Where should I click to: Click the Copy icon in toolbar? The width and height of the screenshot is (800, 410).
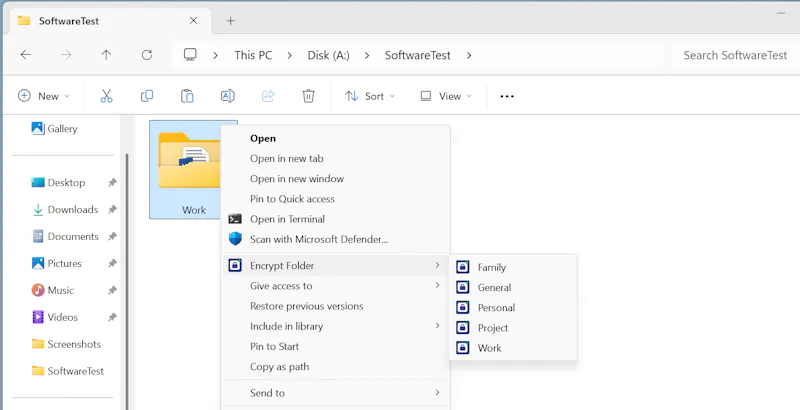pyautogui.click(x=147, y=96)
